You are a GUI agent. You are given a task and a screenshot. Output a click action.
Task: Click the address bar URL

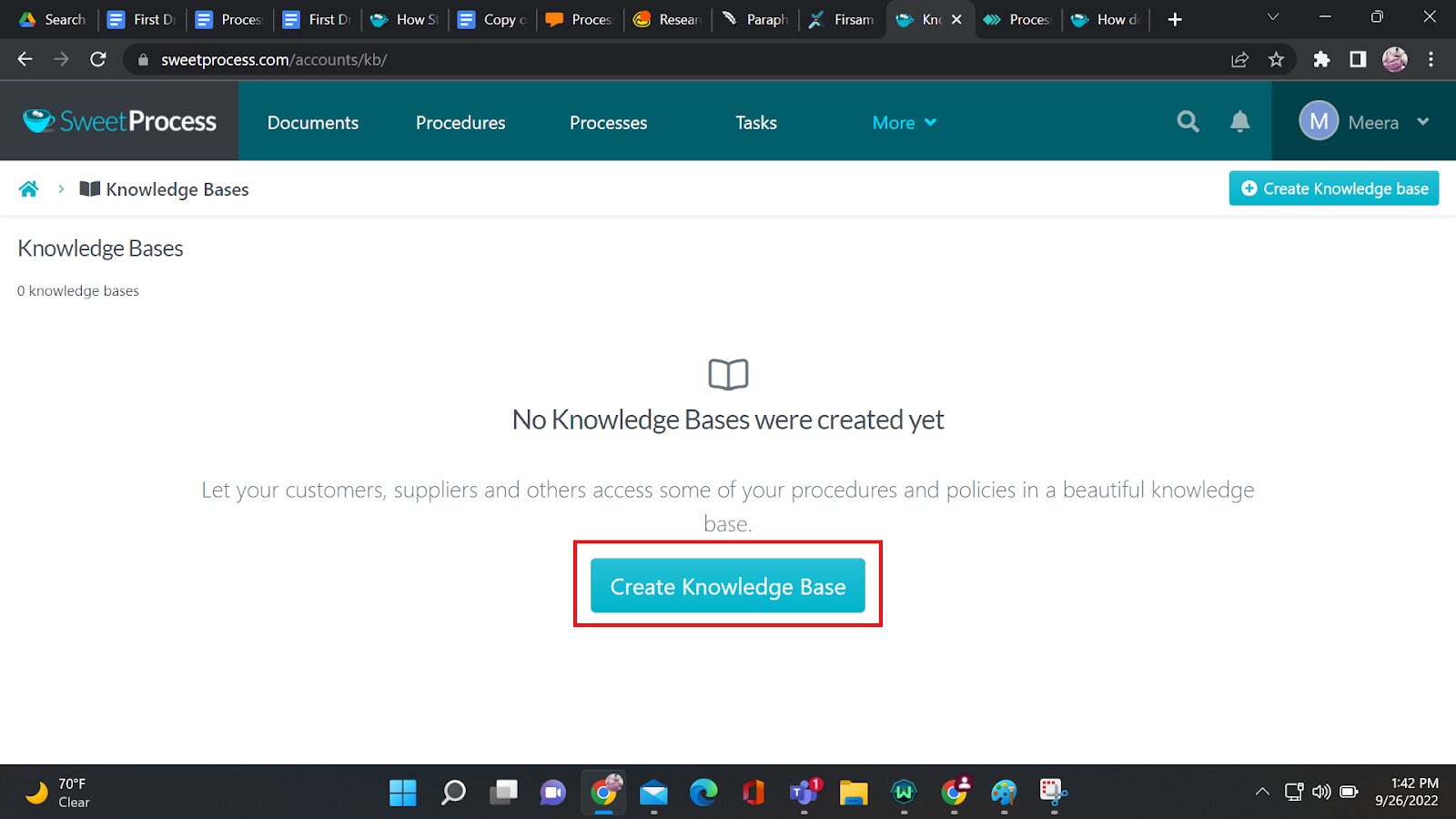[274, 59]
